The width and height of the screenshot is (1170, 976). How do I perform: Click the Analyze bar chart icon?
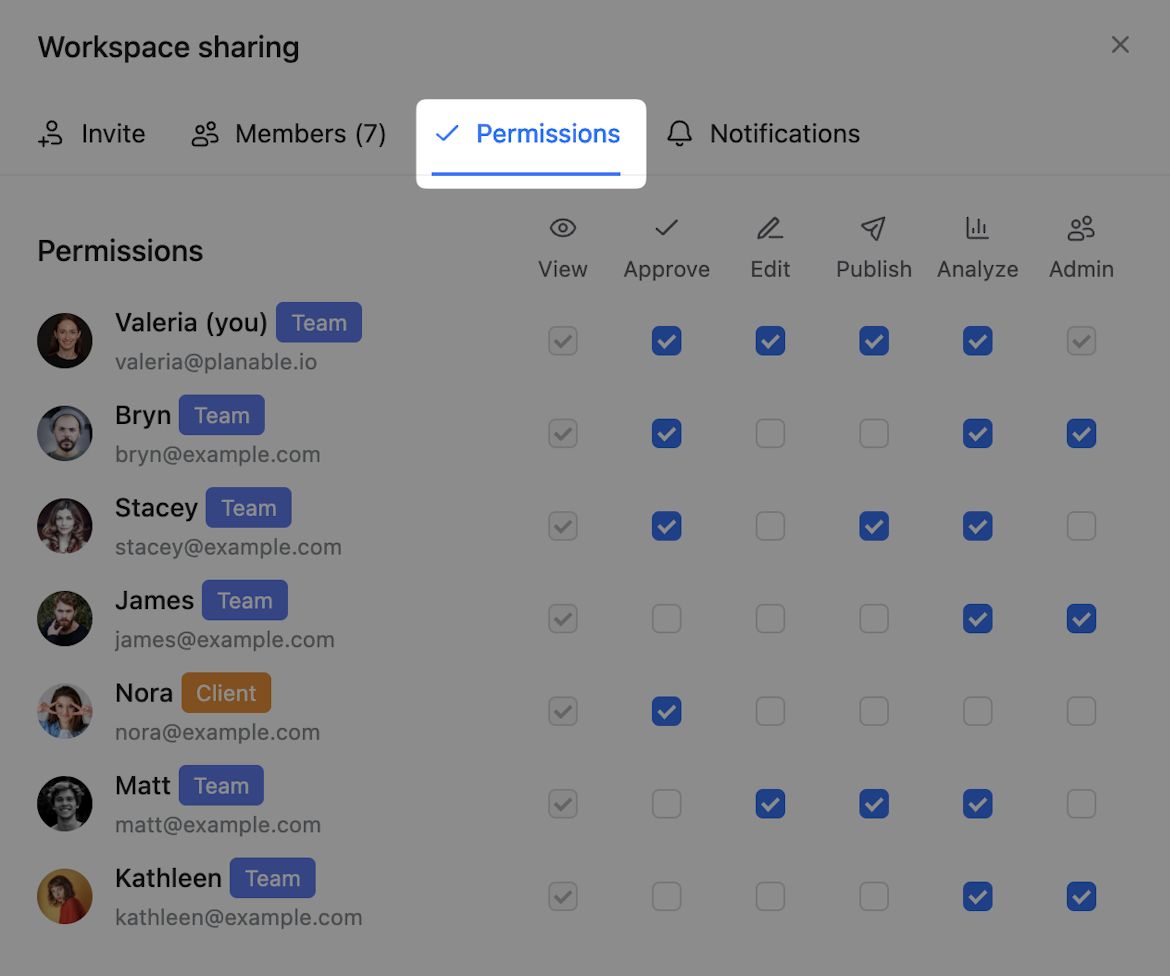pos(977,229)
